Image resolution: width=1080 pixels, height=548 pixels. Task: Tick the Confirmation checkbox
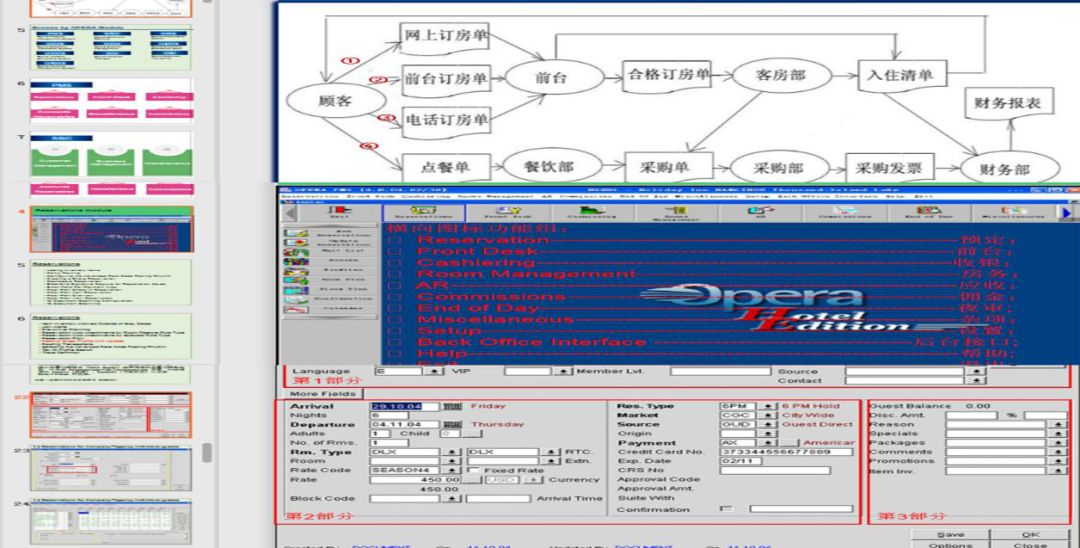[725, 509]
